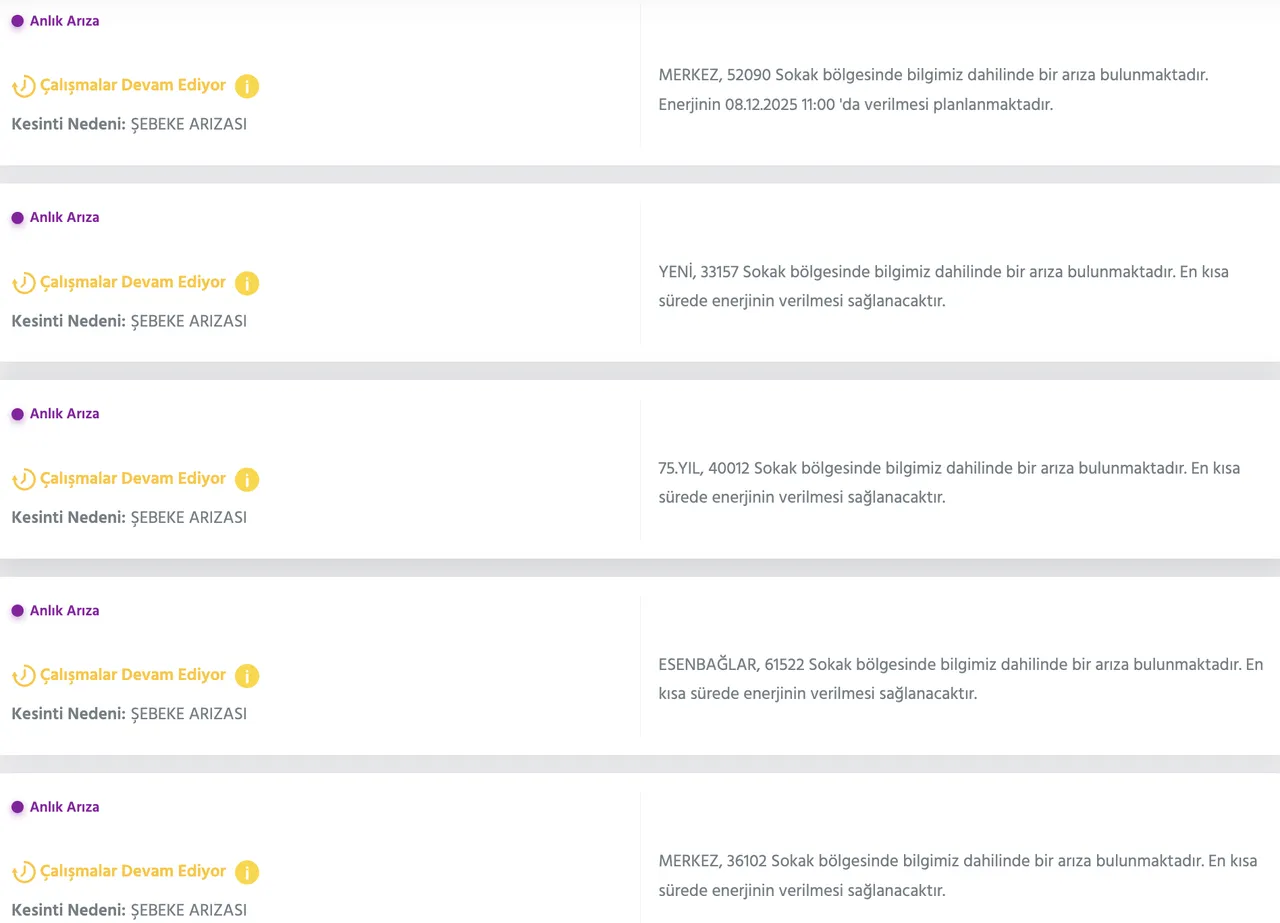This screenshot has width=1280, height=923.
Task: Click clock status icon in MERKEZ 36102 card
Action: (23, 872)
